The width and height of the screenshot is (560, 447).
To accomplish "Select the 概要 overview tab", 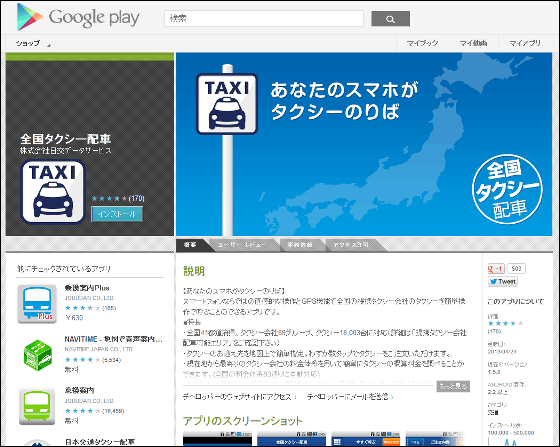I will [x=190, y=245].
